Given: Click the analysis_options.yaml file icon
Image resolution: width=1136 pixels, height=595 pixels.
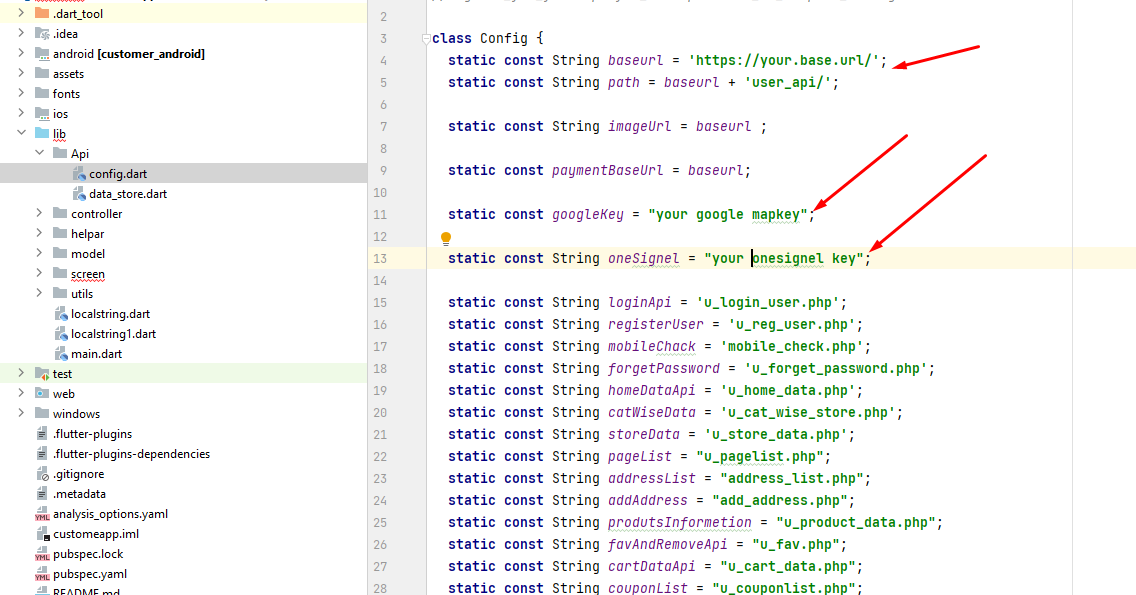Looking at the screenshot, I should point(42,514).
